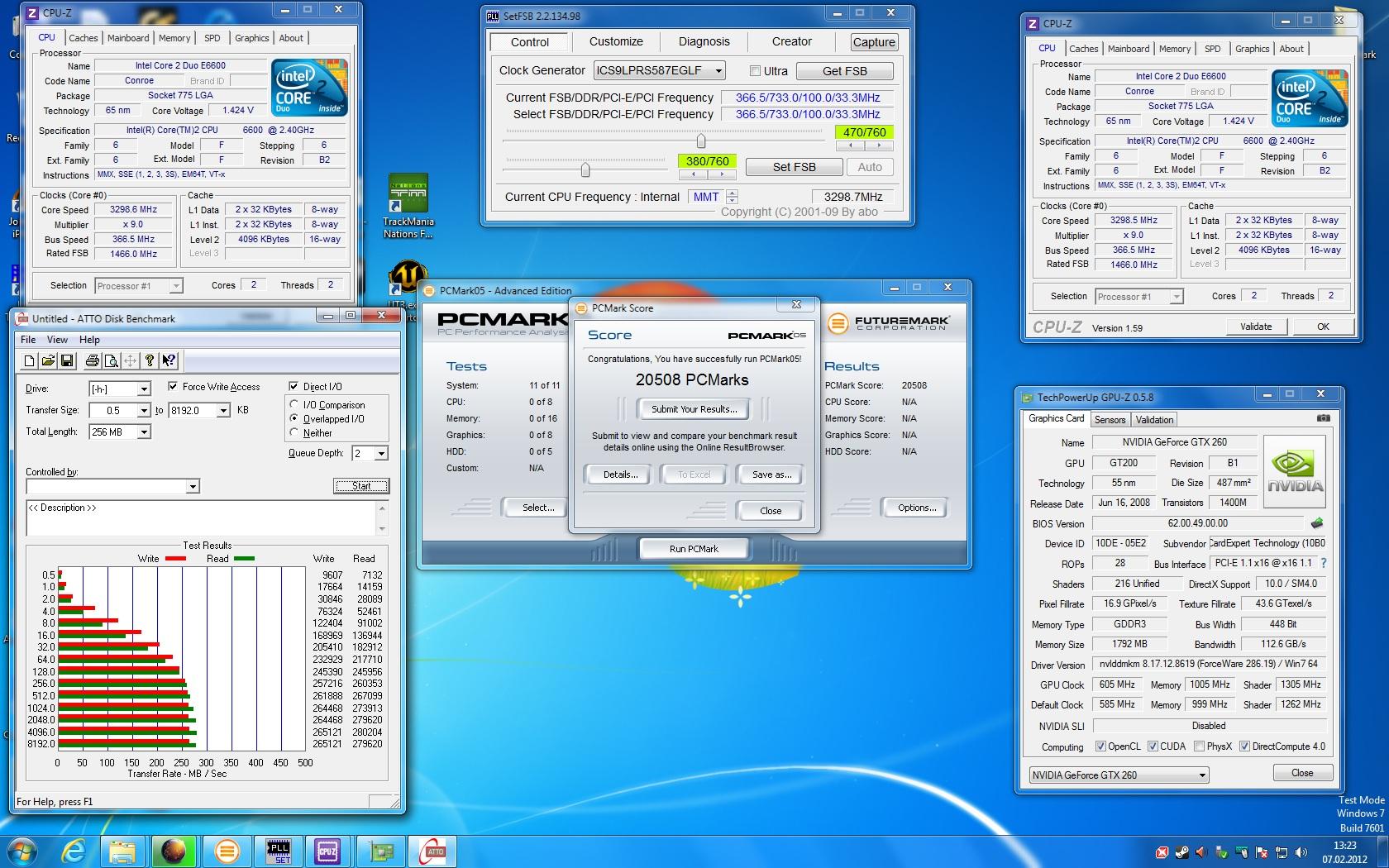
Task: Open View menu in ATTO Disk Benchmark
Action: point(57,340)
